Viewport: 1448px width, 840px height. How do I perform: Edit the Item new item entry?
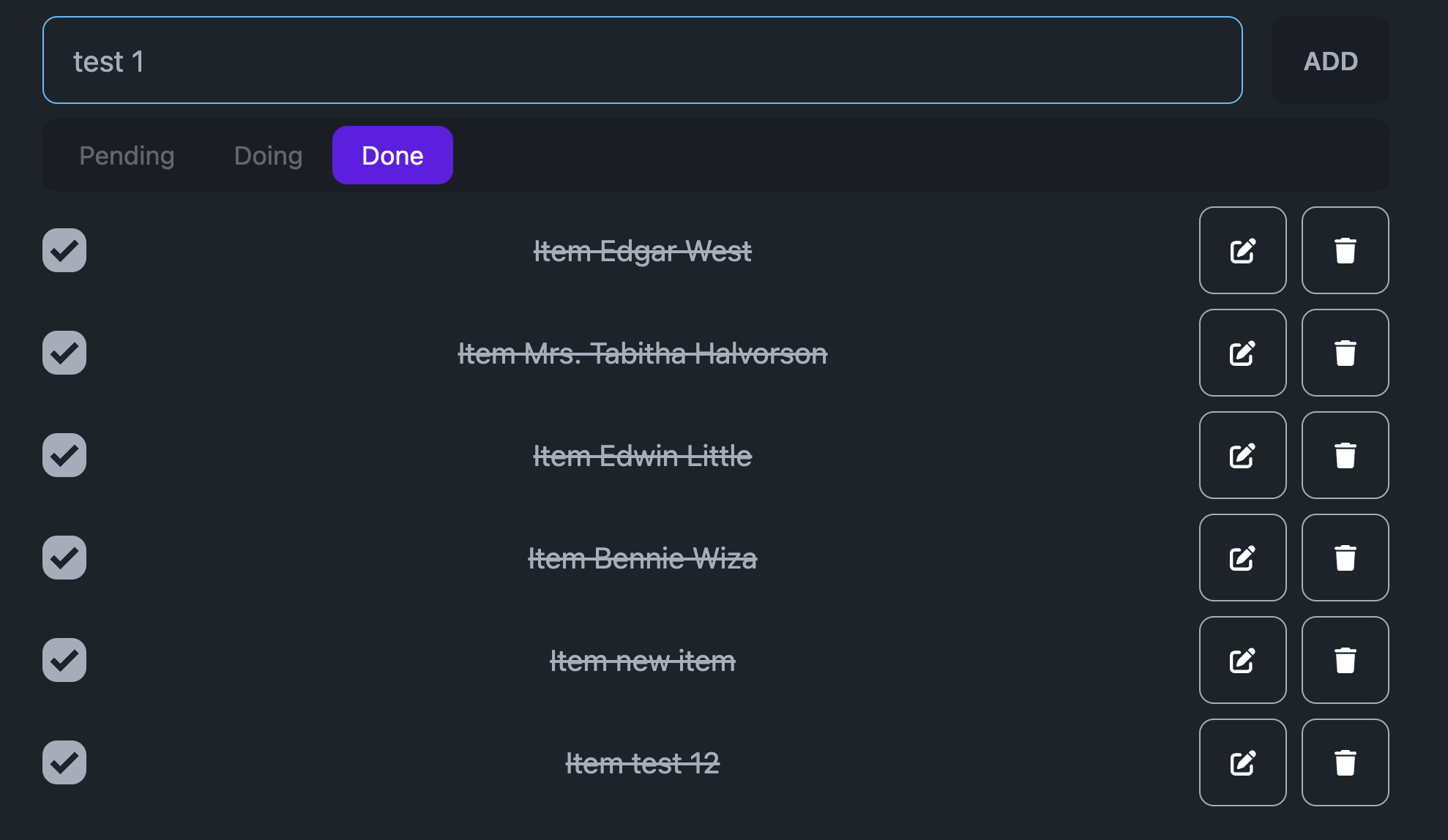1242,660
